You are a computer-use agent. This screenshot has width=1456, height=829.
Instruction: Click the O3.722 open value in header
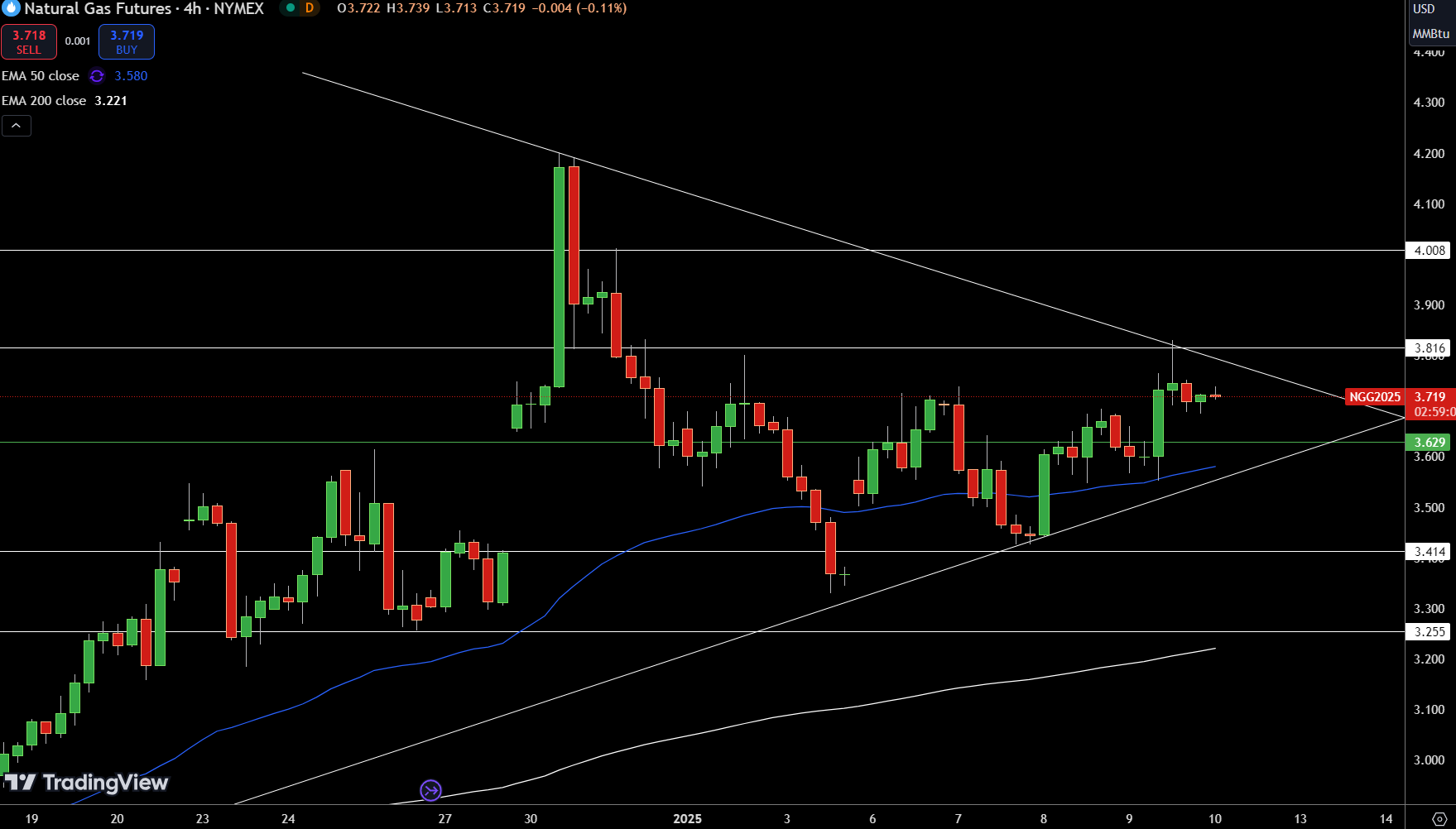tap(358, 8)
